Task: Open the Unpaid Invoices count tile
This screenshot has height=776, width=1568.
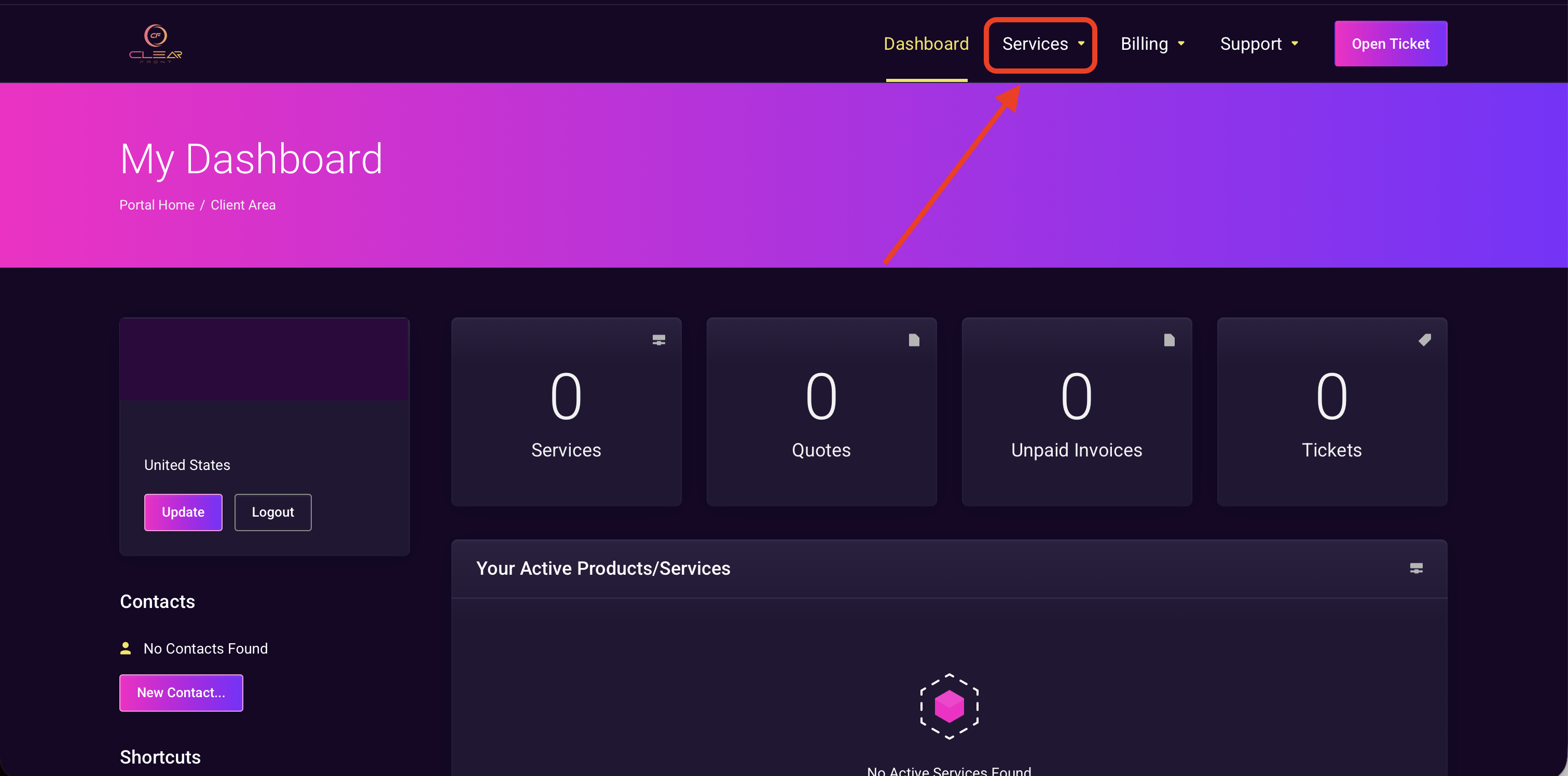Action: [1076, 411]
